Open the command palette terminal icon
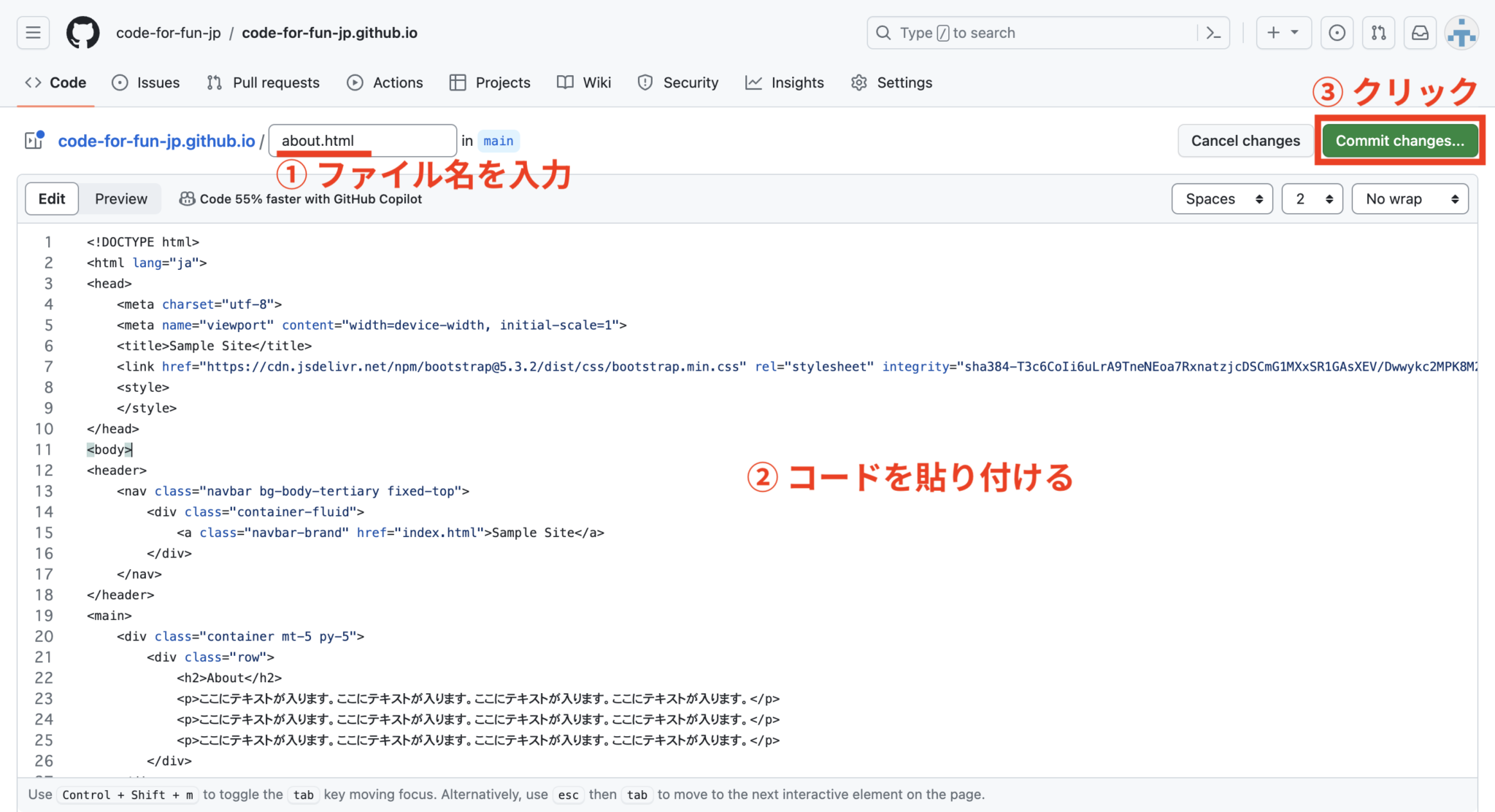Viewport: 1495px width, 812px height. 1212,33
